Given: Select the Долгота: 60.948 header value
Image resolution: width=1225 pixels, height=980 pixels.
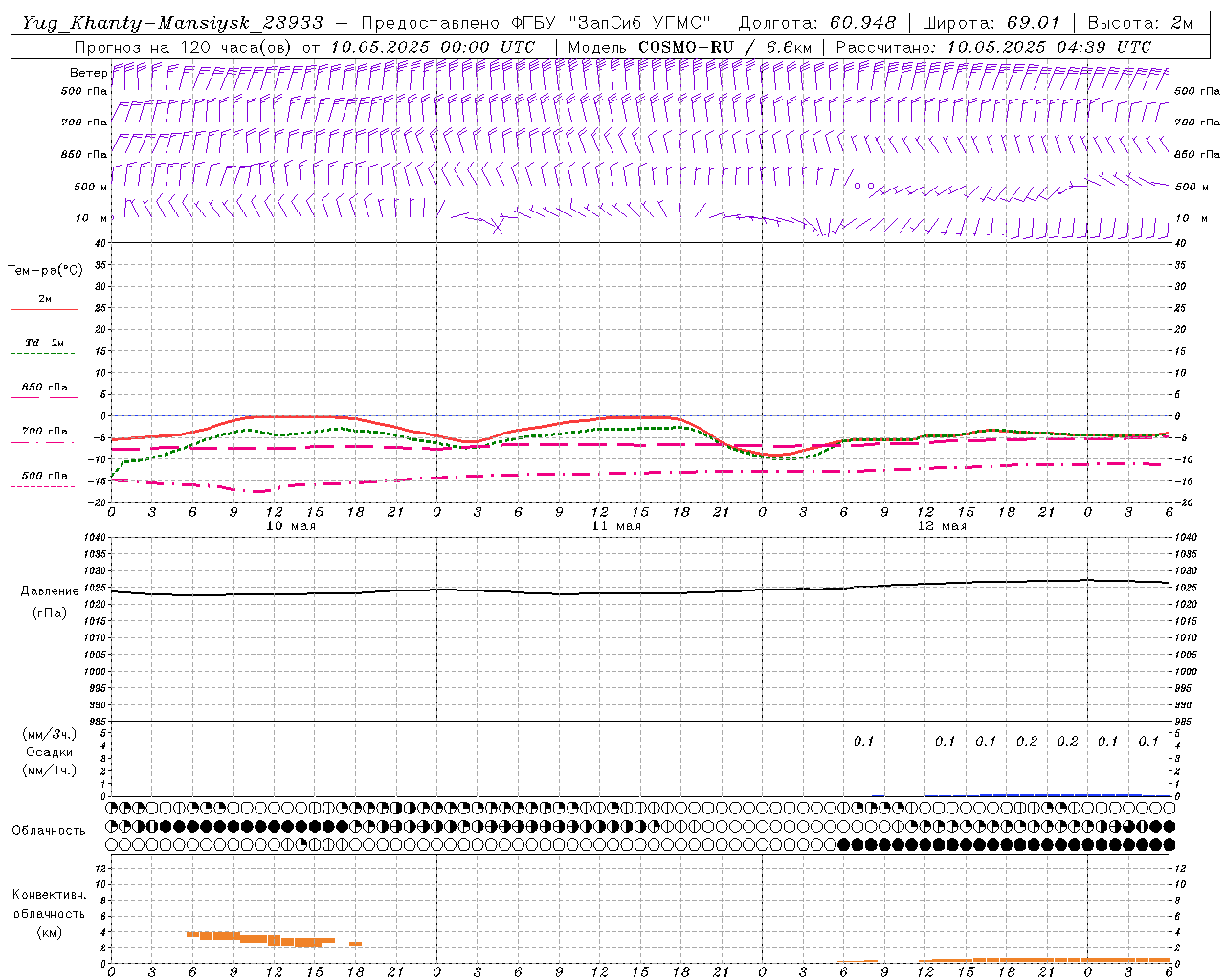Looking at the screenshot, I should coord(817,22).
